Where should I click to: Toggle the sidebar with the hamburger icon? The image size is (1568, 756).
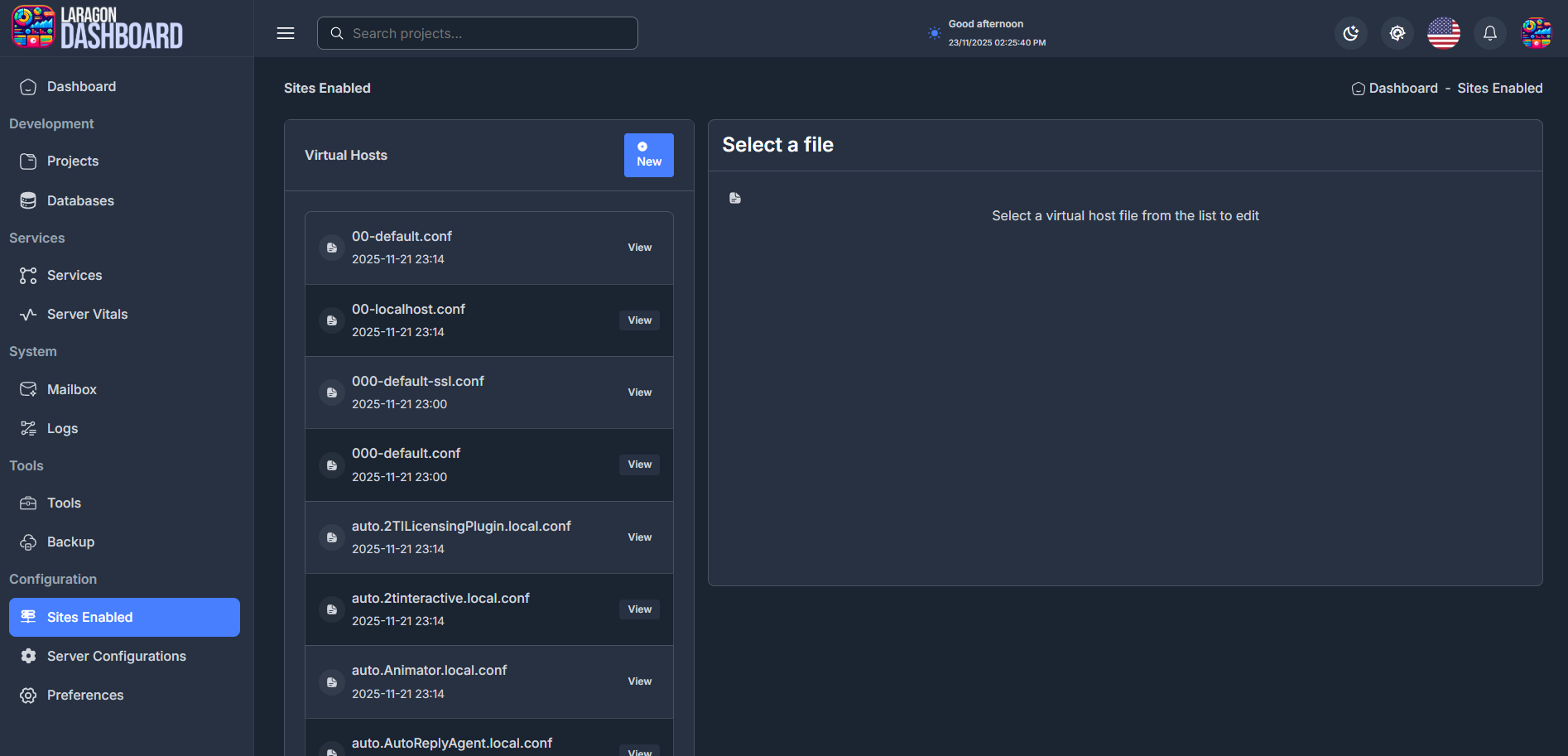point(285,33)
